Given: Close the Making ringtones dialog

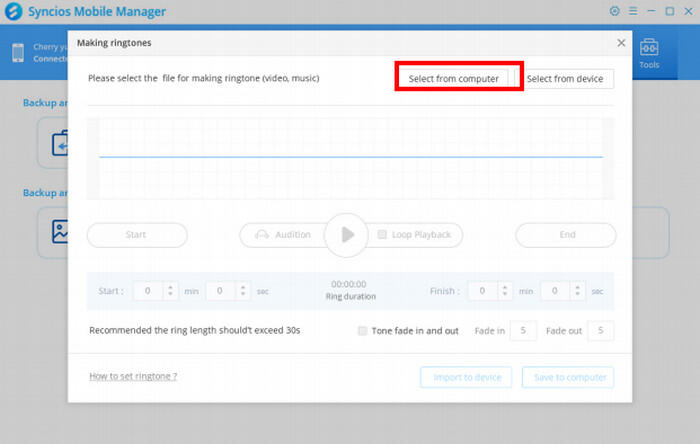Looking at the screenshot, I should click(x=621, y=43).
